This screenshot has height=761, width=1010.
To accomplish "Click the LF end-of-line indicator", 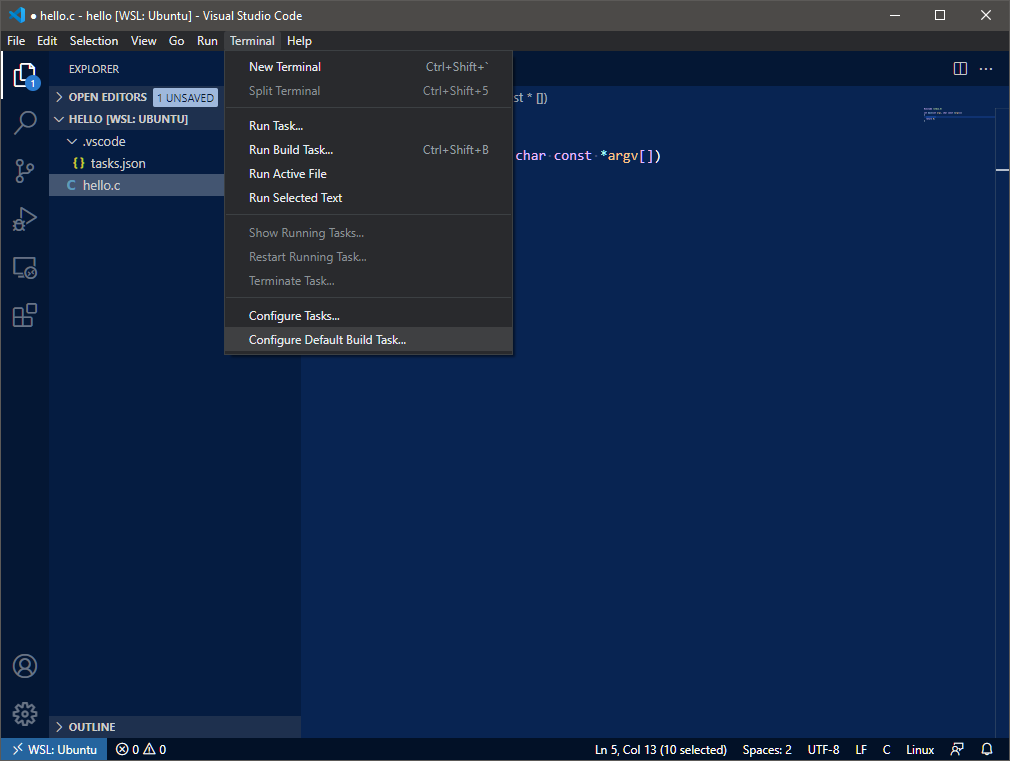I will pyautogui.click(x=861, y=749).
